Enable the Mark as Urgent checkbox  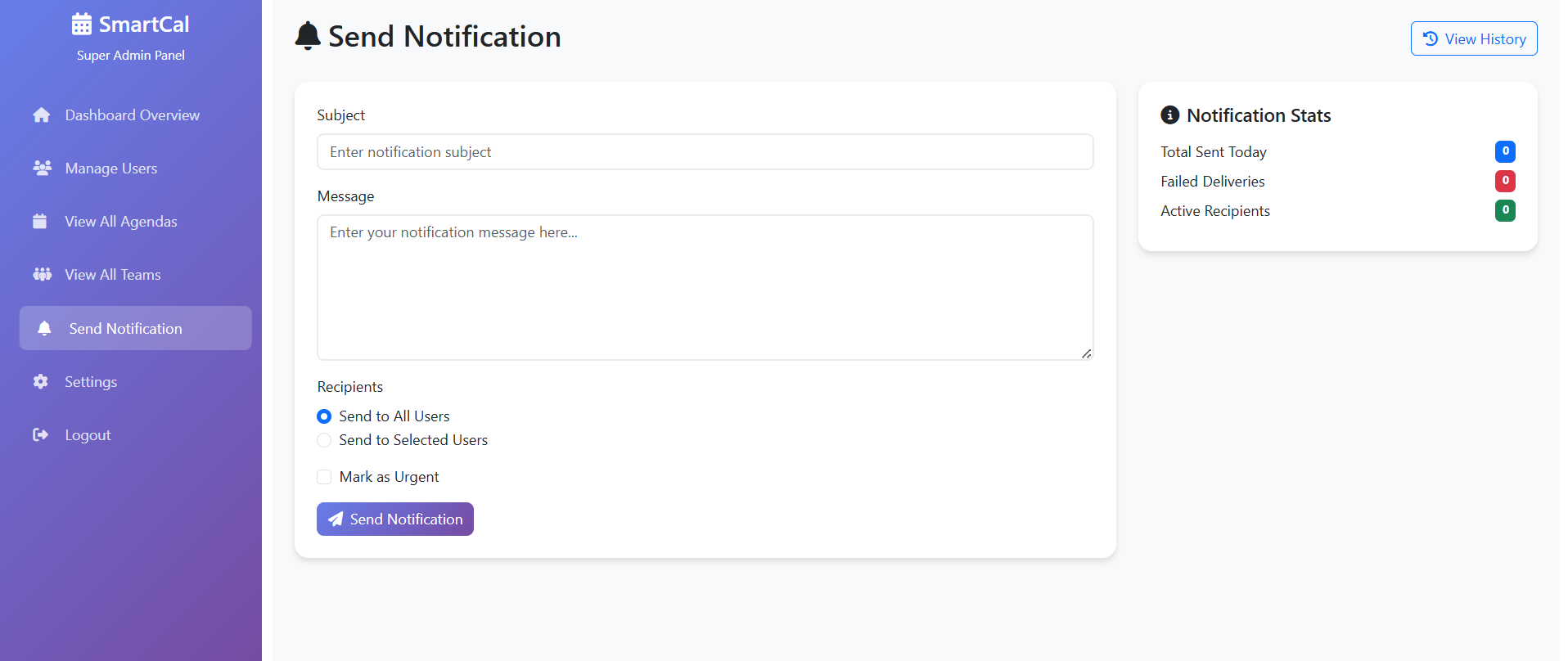point(324,477)
